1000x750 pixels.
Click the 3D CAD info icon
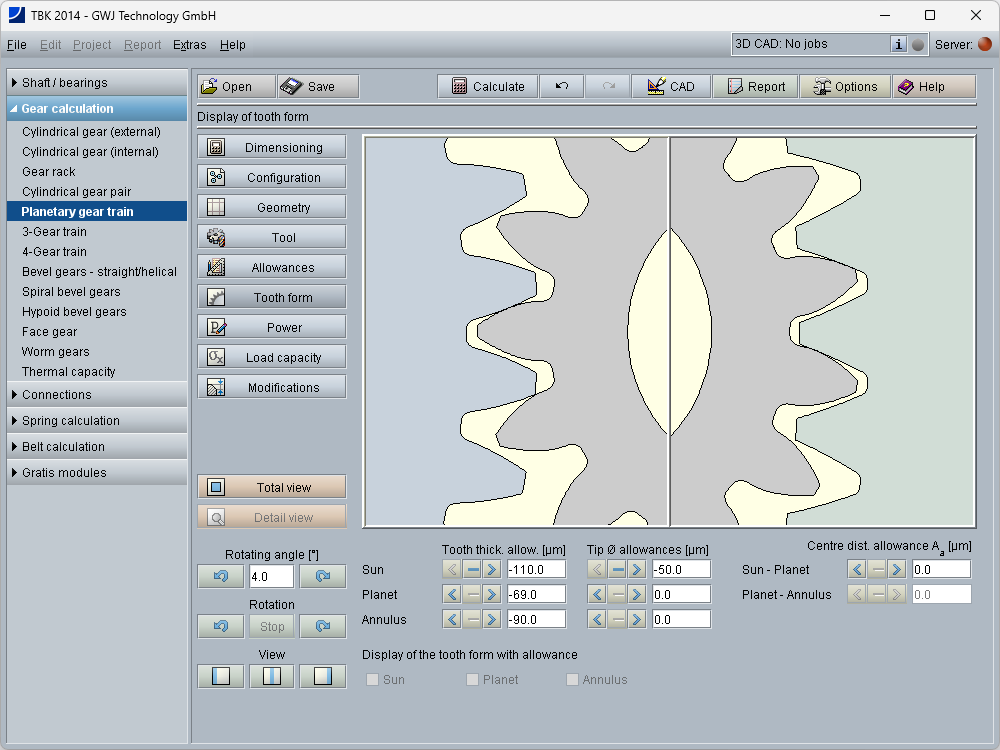[898, 44]
